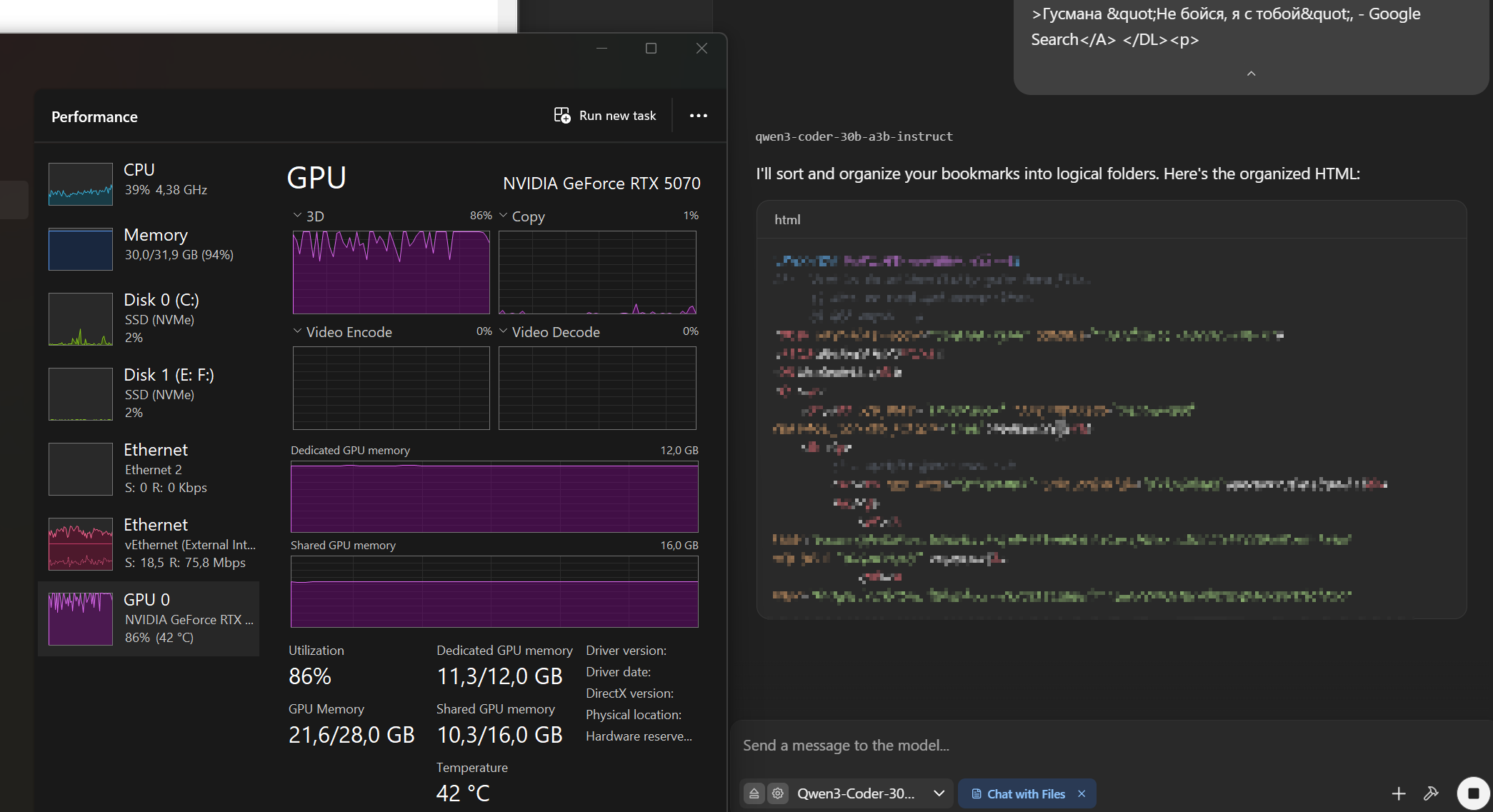Select Disk 0 (C:) performance item

click(149, 319)
